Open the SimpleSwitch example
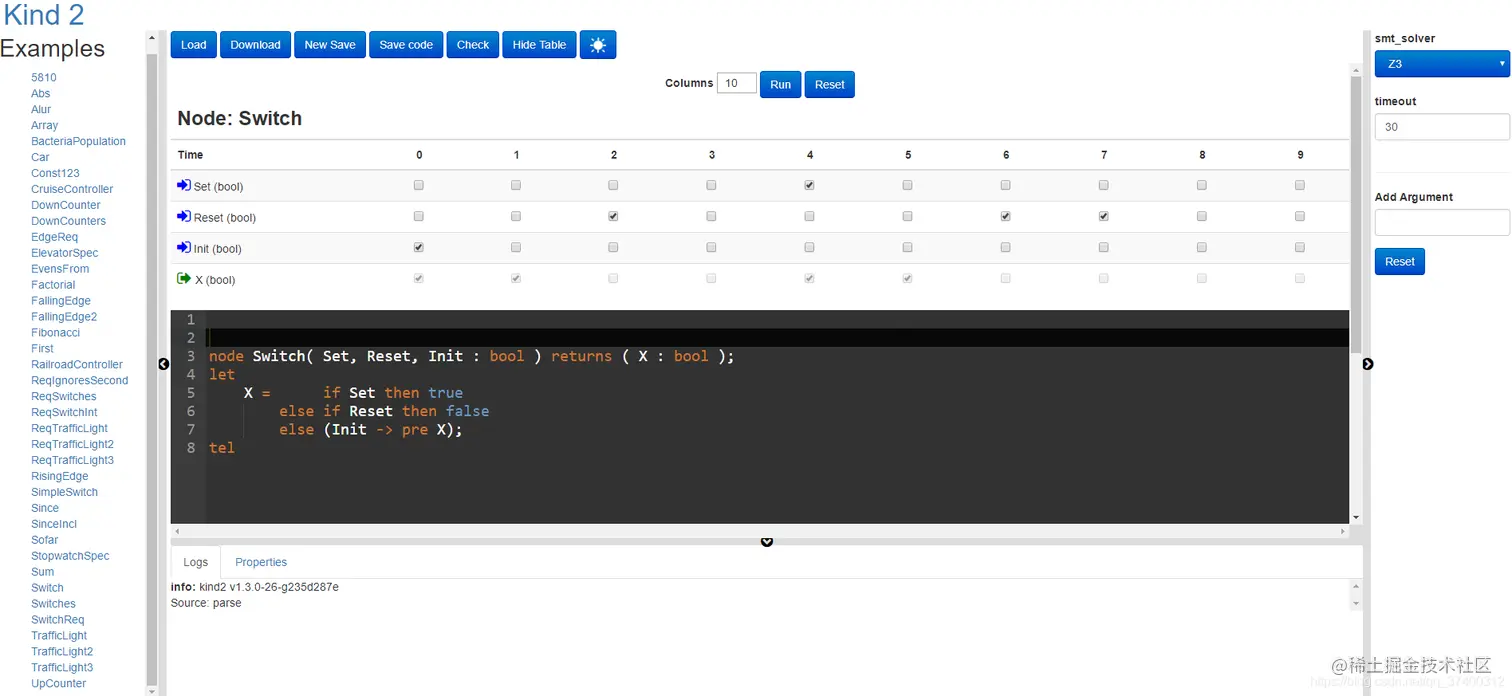The image size is (1512, 696). [64, 492]
